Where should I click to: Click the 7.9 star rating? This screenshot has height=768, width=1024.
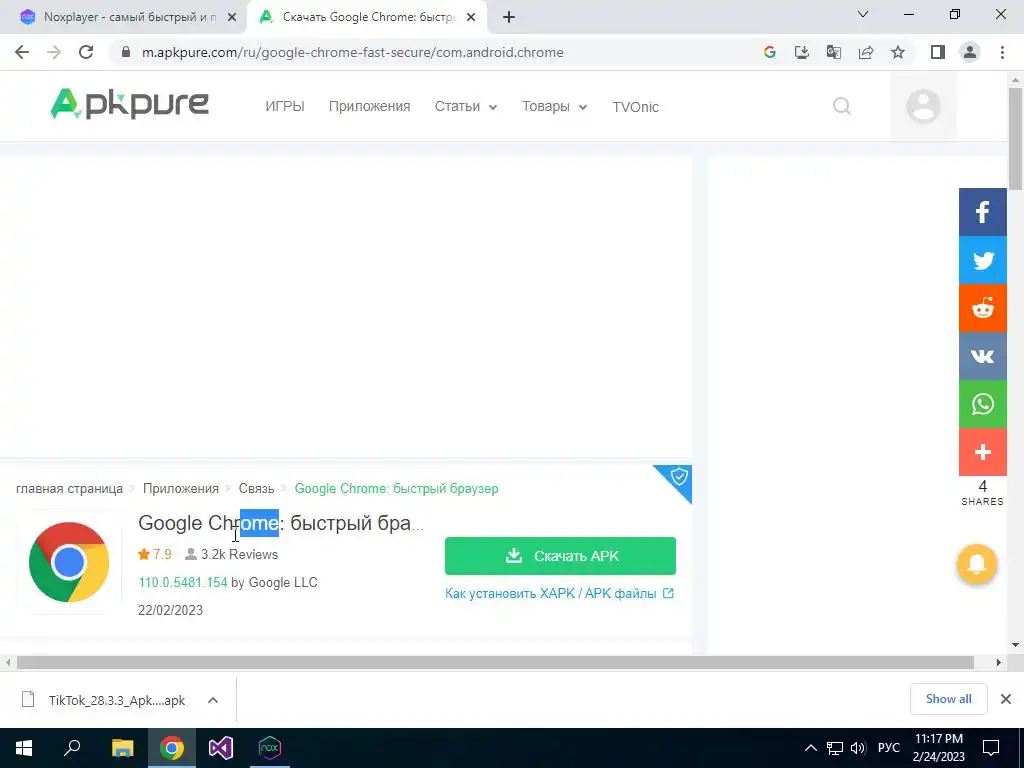tap(154, 554)
